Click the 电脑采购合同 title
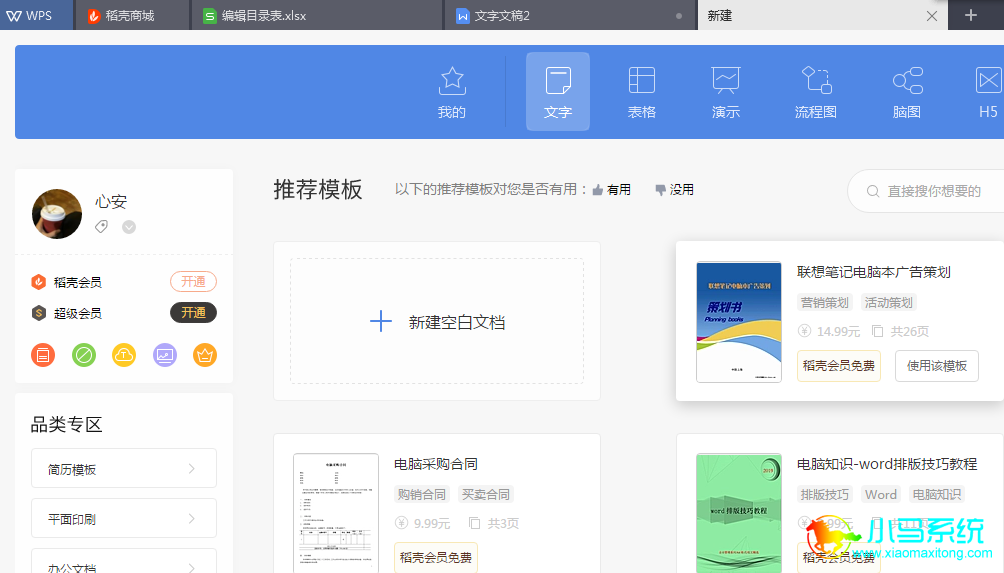The height and width of the screenshot is (573, 1004). click(435, 464)
